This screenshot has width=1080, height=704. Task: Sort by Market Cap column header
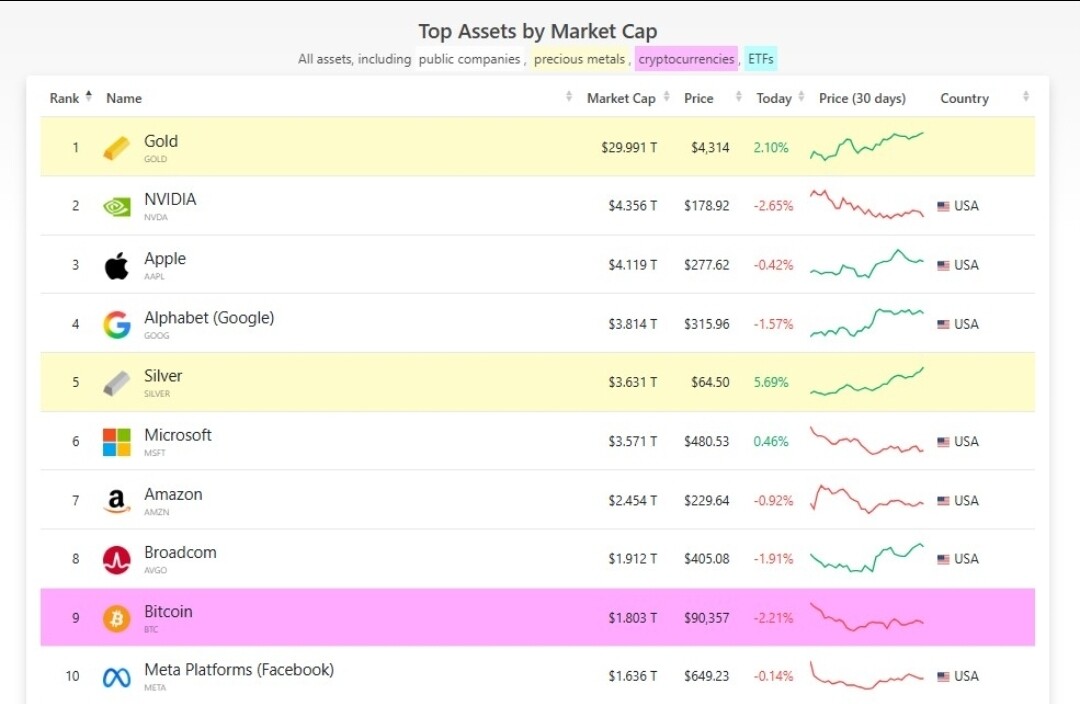coord(620,98)
